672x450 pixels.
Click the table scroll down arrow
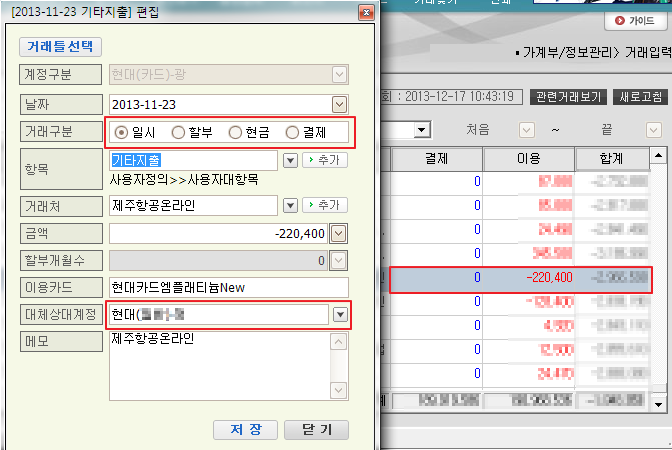[x=658, y=405]
